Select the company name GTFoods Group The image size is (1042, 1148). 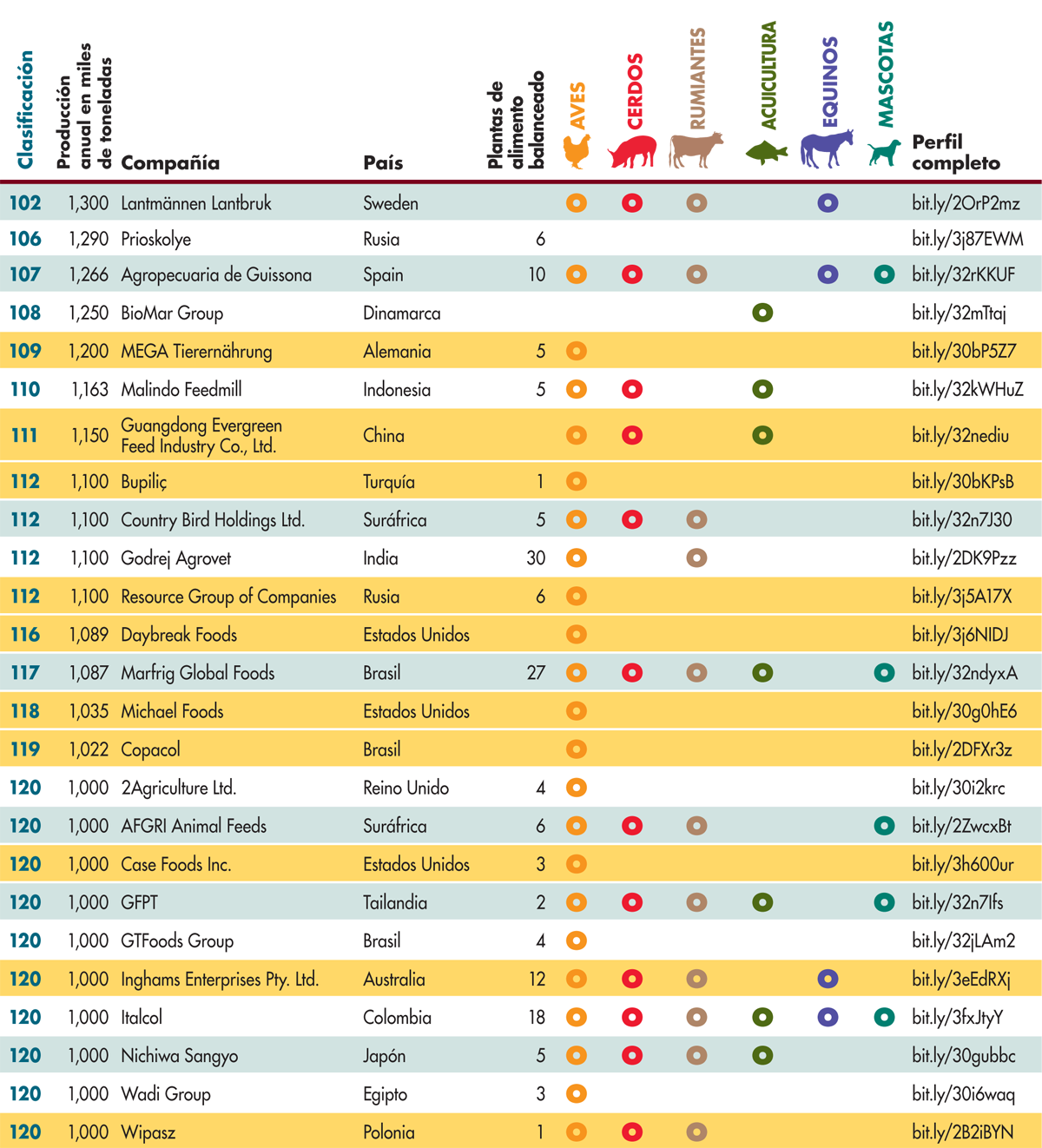point(177,941)
